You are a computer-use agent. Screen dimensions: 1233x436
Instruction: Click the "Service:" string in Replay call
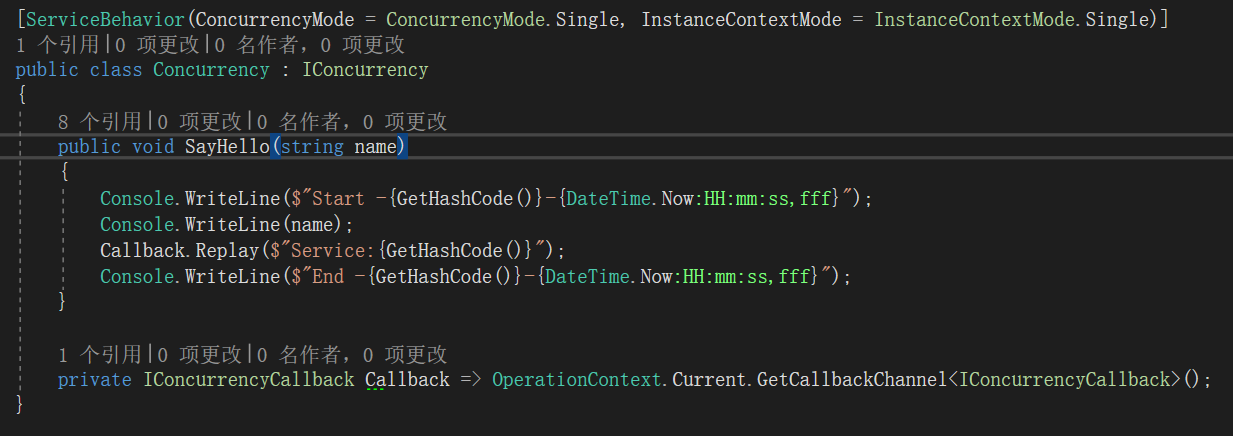point(328,250)
